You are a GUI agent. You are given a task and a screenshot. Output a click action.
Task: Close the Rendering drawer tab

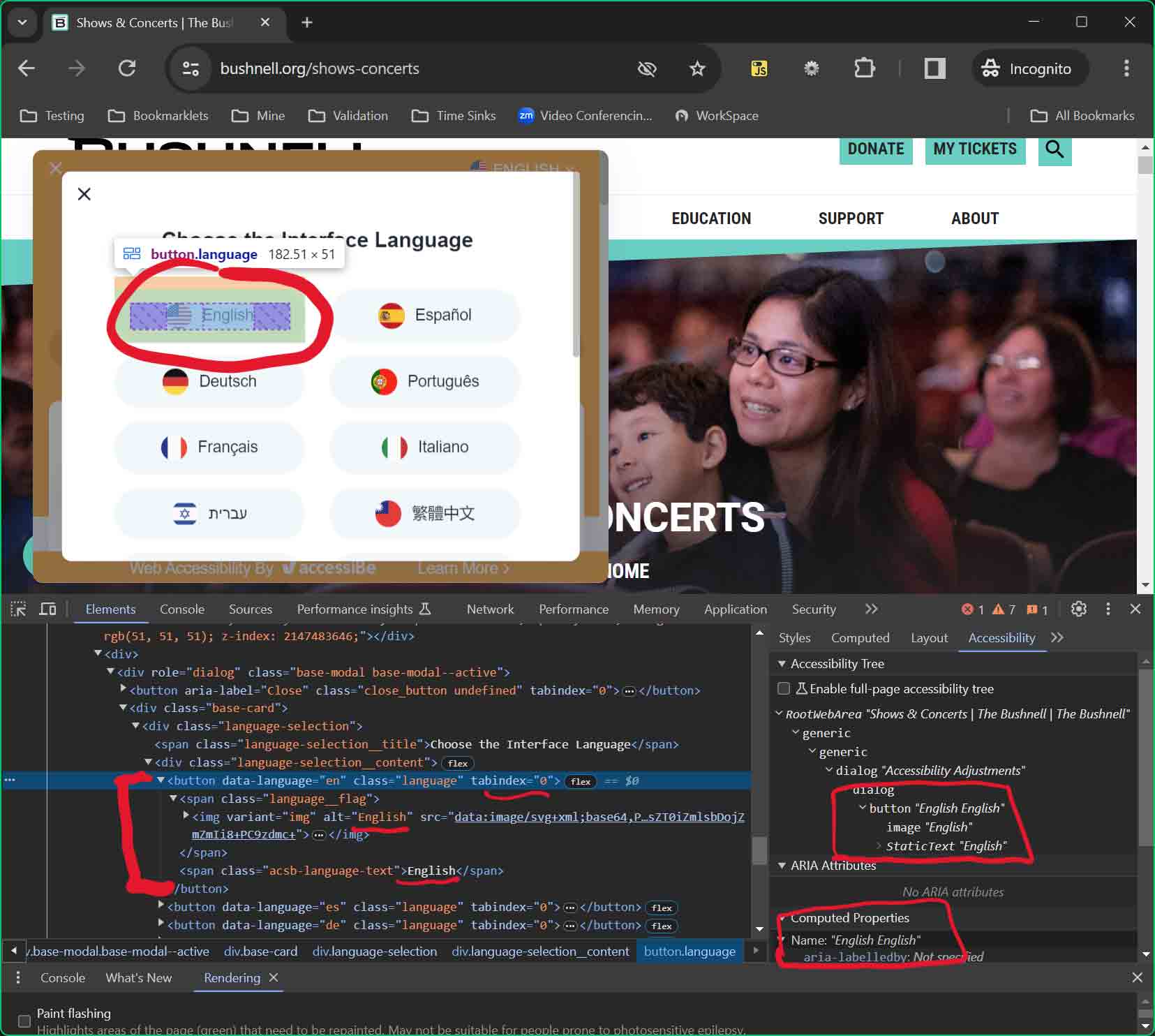[274, 977]
